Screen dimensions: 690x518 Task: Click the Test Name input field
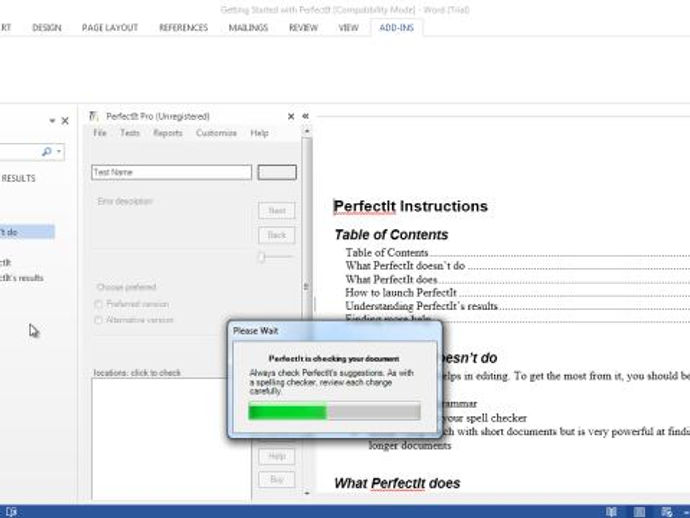[x=172, y=172]
